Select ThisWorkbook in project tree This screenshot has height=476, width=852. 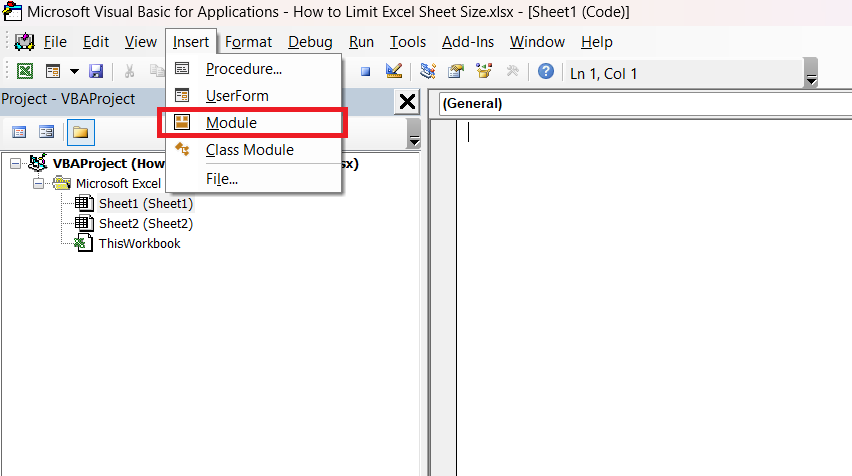(140, 243)
